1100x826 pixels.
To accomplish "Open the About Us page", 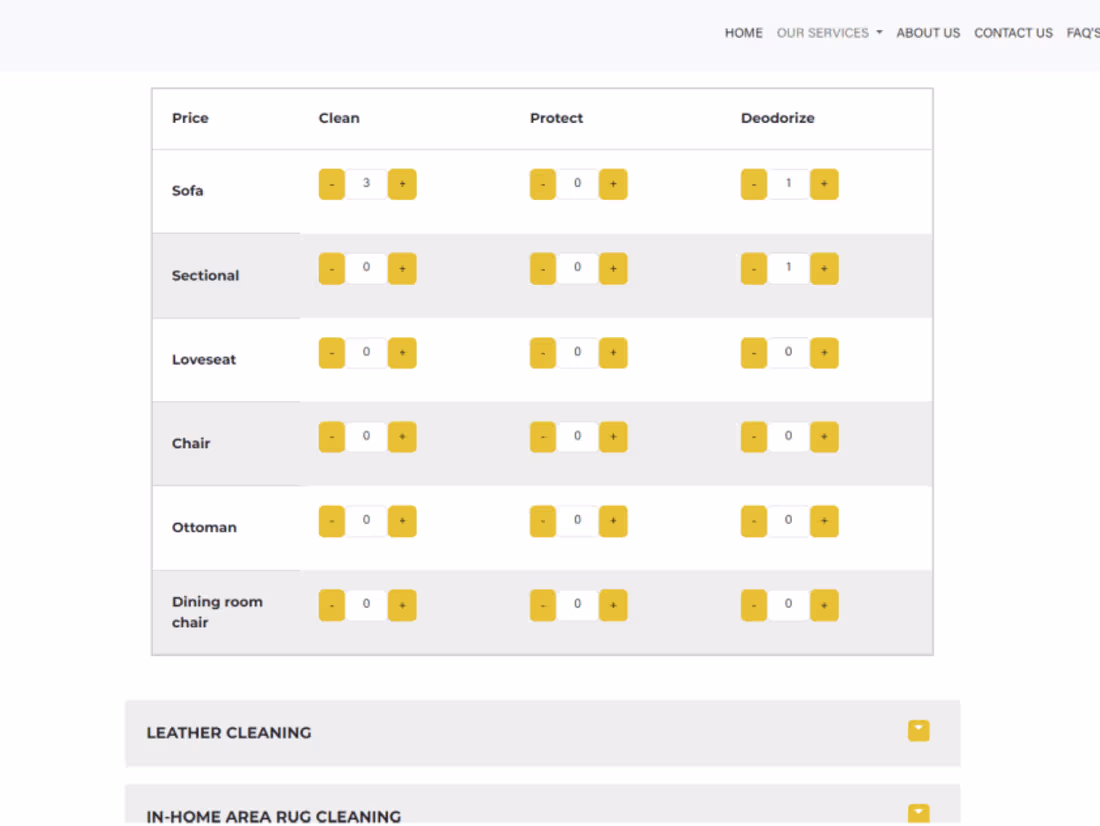I will click(928, 33).
